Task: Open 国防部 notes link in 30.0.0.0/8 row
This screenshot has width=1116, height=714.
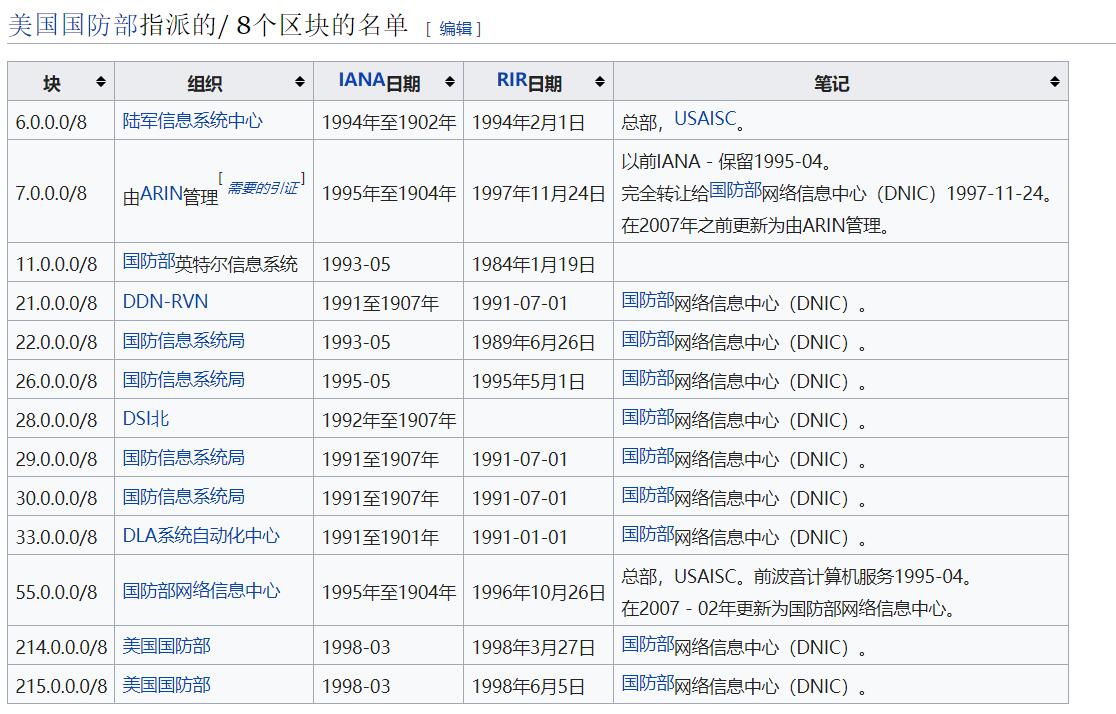Action: [x=648, y=495]
